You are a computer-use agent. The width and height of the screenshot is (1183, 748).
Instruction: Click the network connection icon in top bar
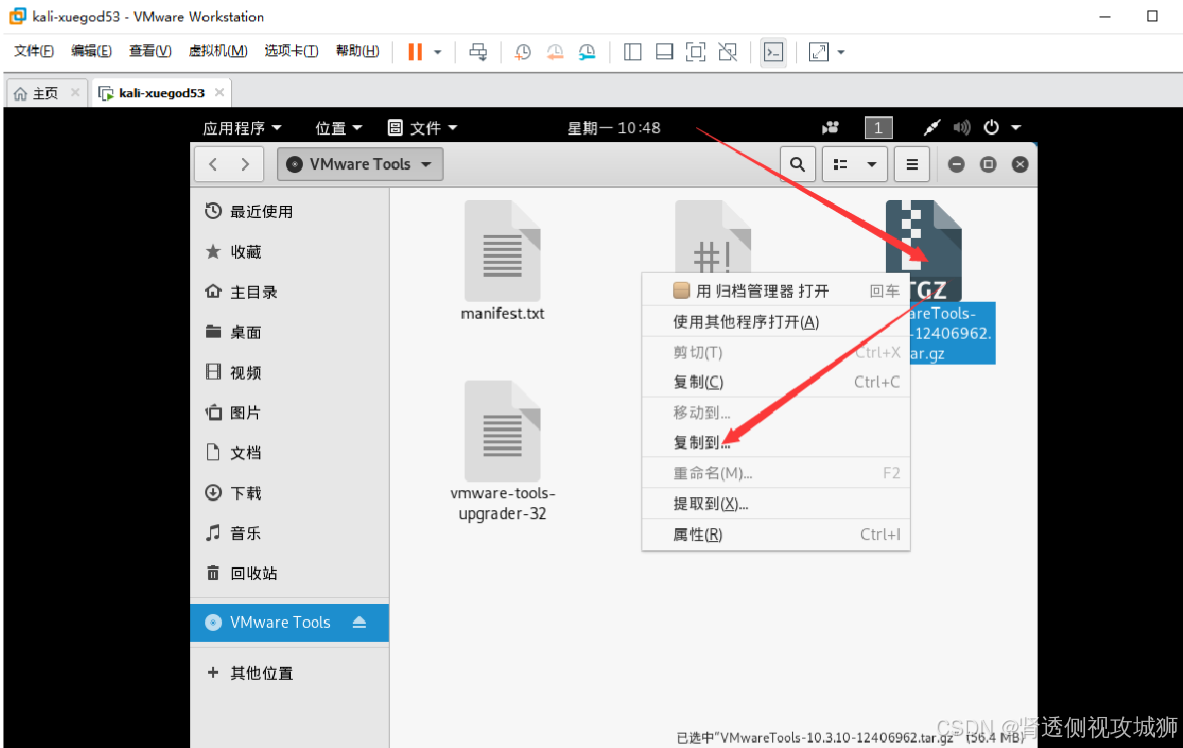(x=932, y=128)
